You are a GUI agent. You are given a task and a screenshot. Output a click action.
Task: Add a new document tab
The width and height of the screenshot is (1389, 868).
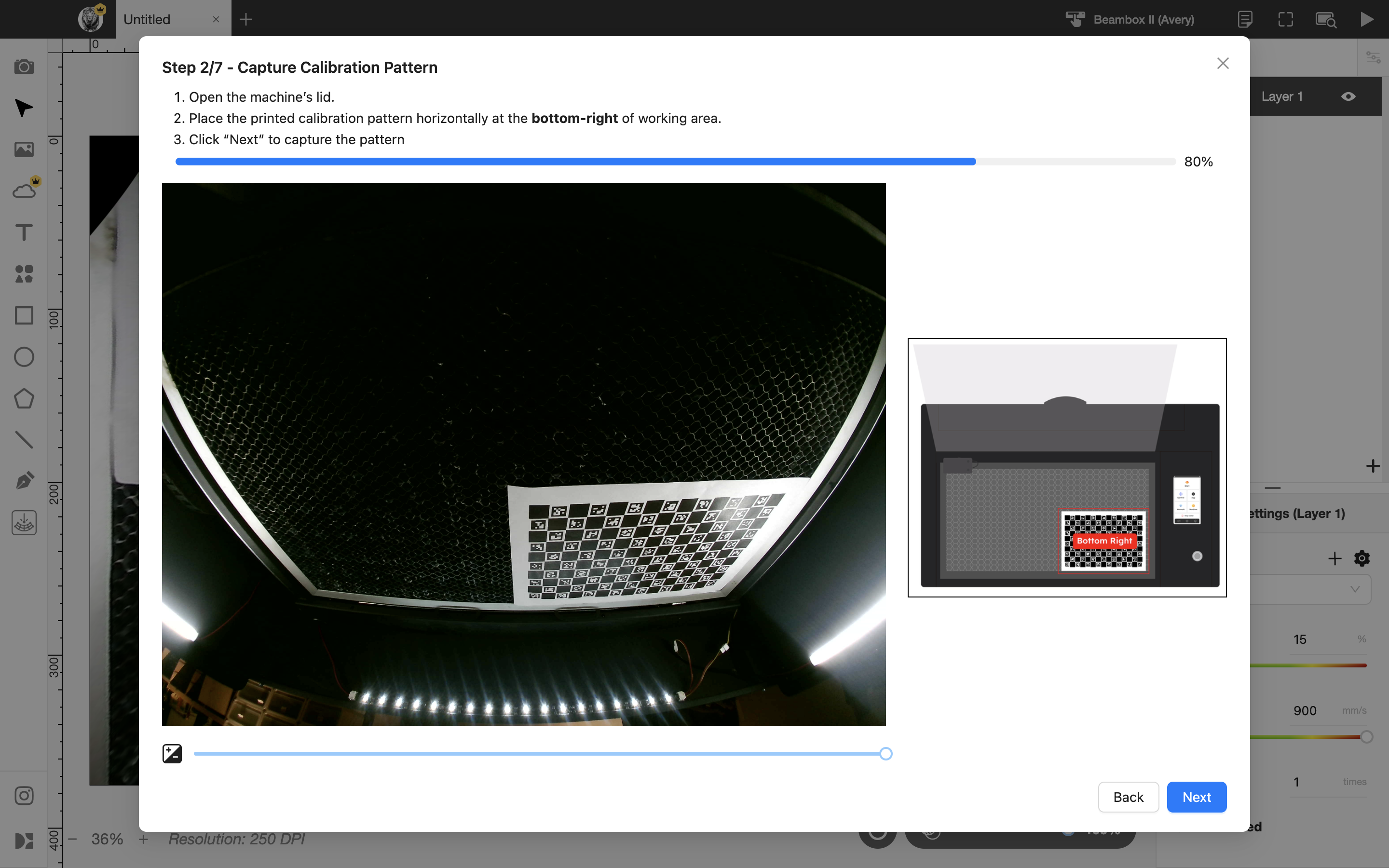coord(245,19)
